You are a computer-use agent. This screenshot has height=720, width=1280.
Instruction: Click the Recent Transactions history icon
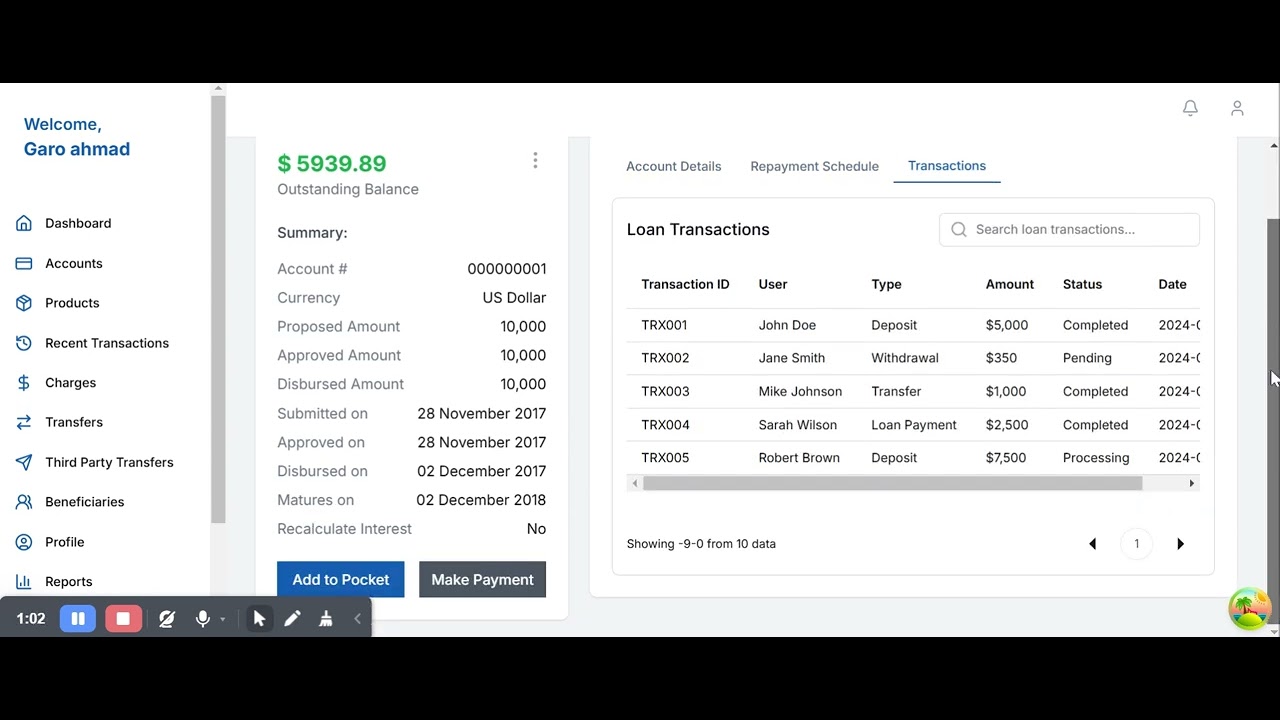24,343
